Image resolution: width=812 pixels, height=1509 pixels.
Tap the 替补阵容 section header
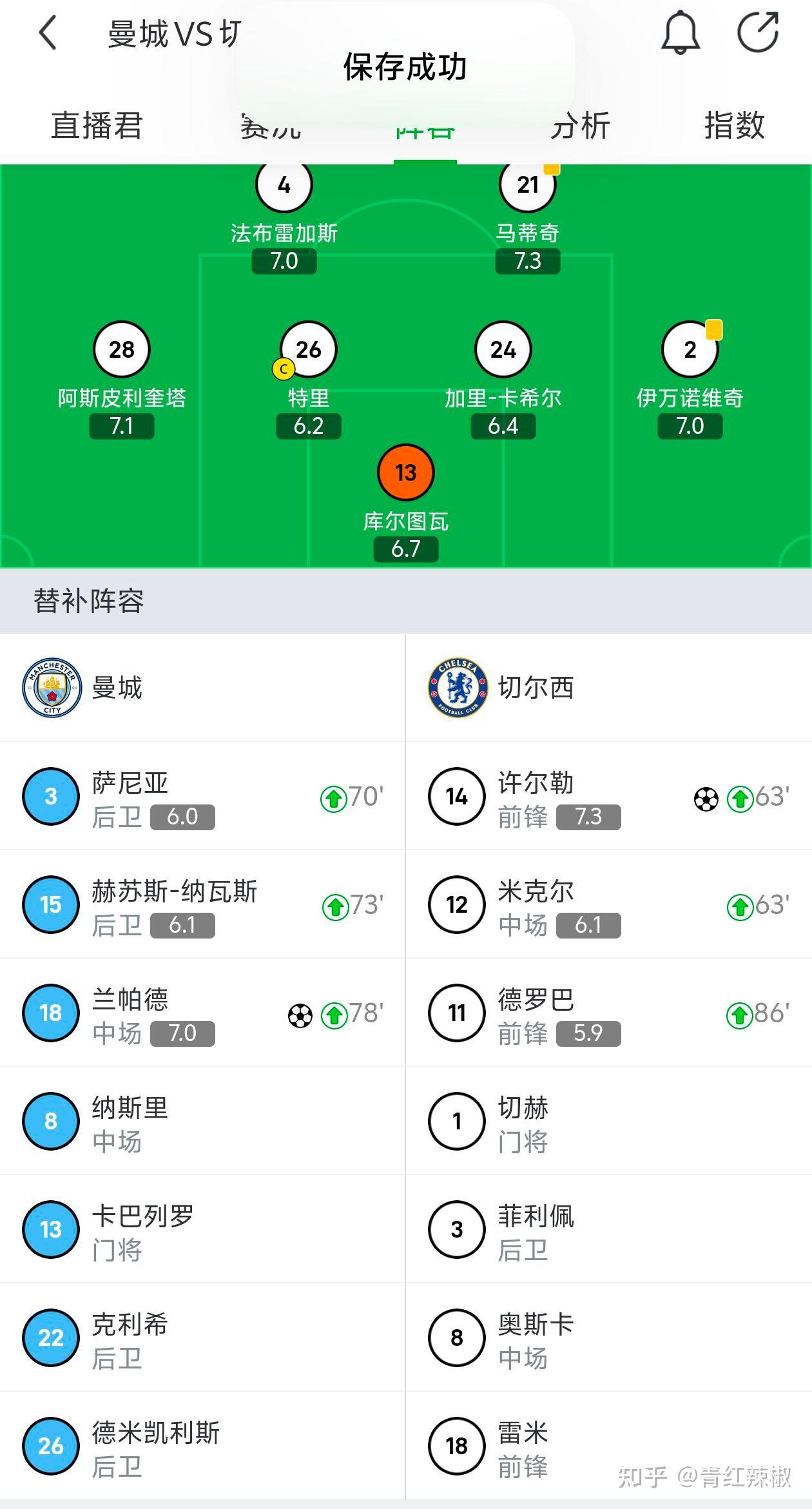coord(89,601)
